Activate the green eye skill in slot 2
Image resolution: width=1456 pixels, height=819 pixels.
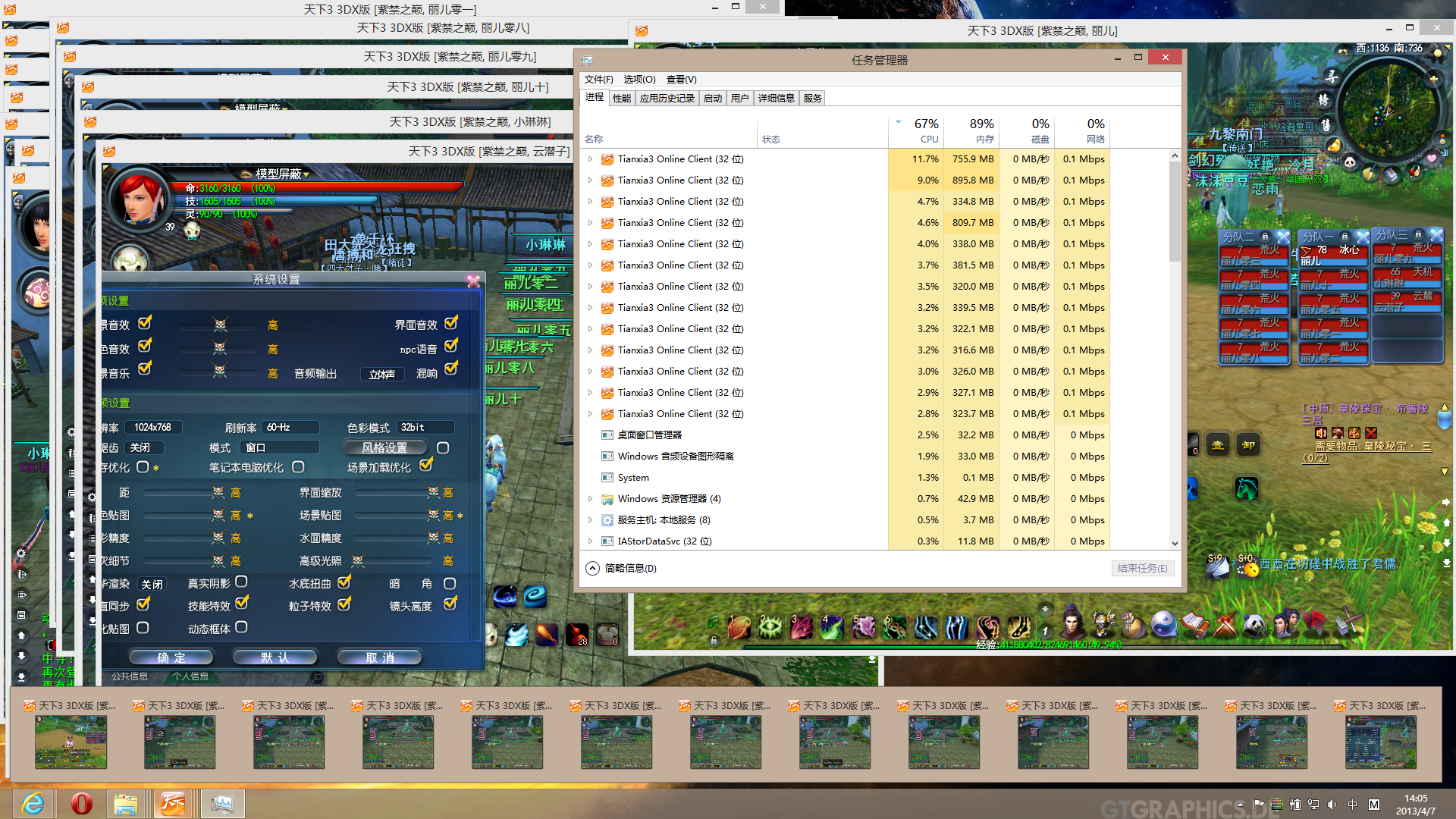(770, 626)
